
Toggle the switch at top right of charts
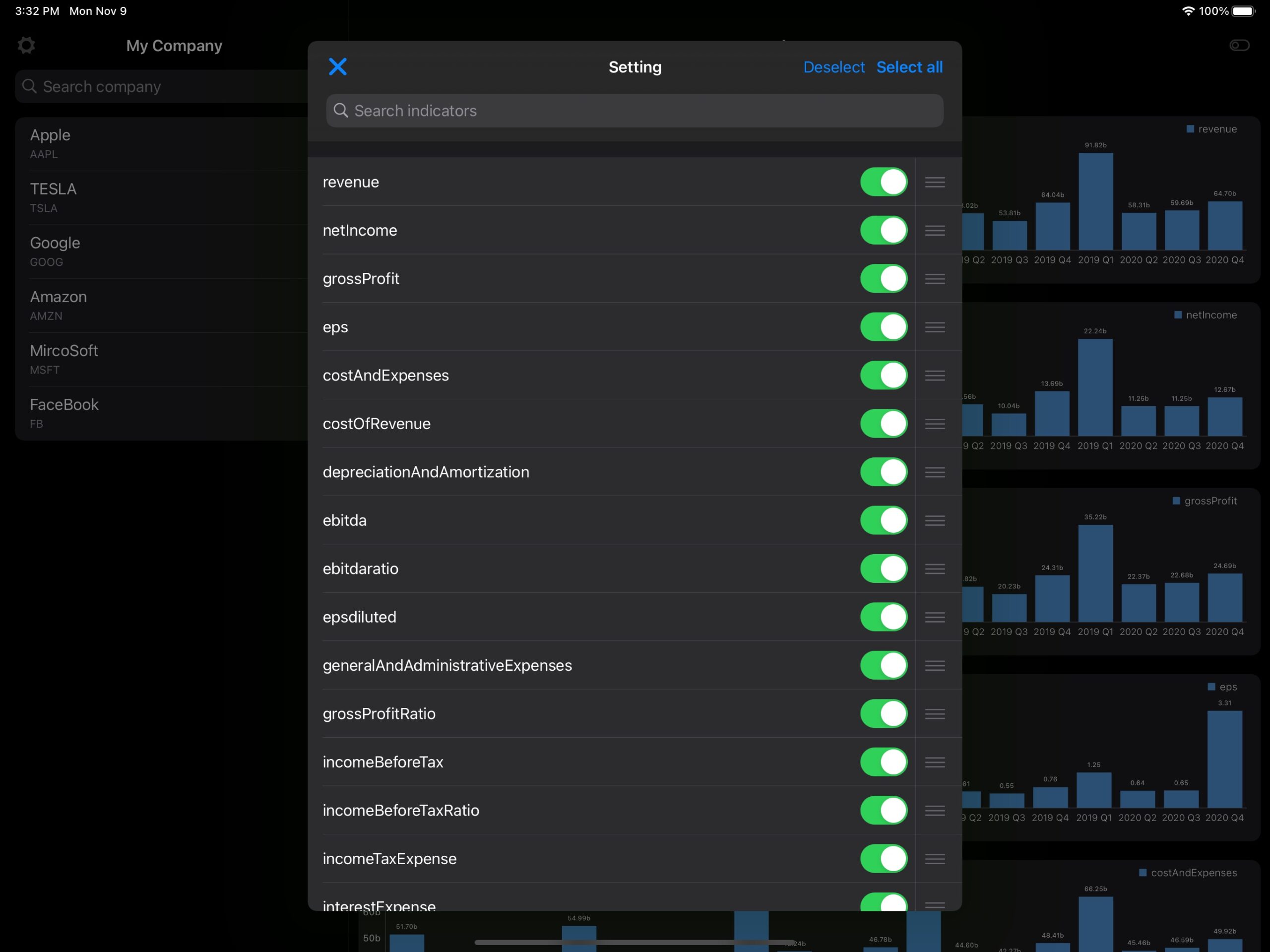1239,45
